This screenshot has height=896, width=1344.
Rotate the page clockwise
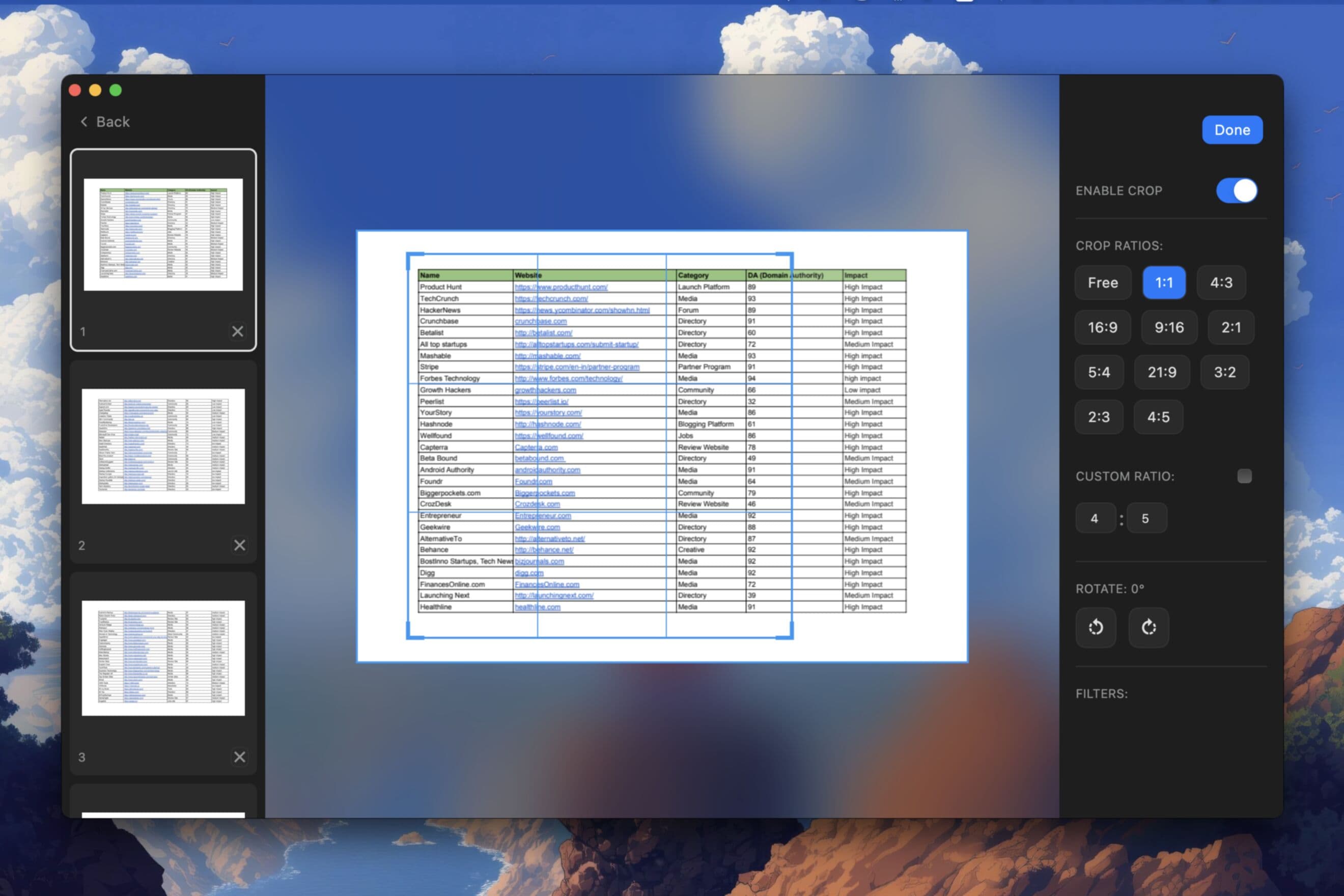tap(1149, 627)
